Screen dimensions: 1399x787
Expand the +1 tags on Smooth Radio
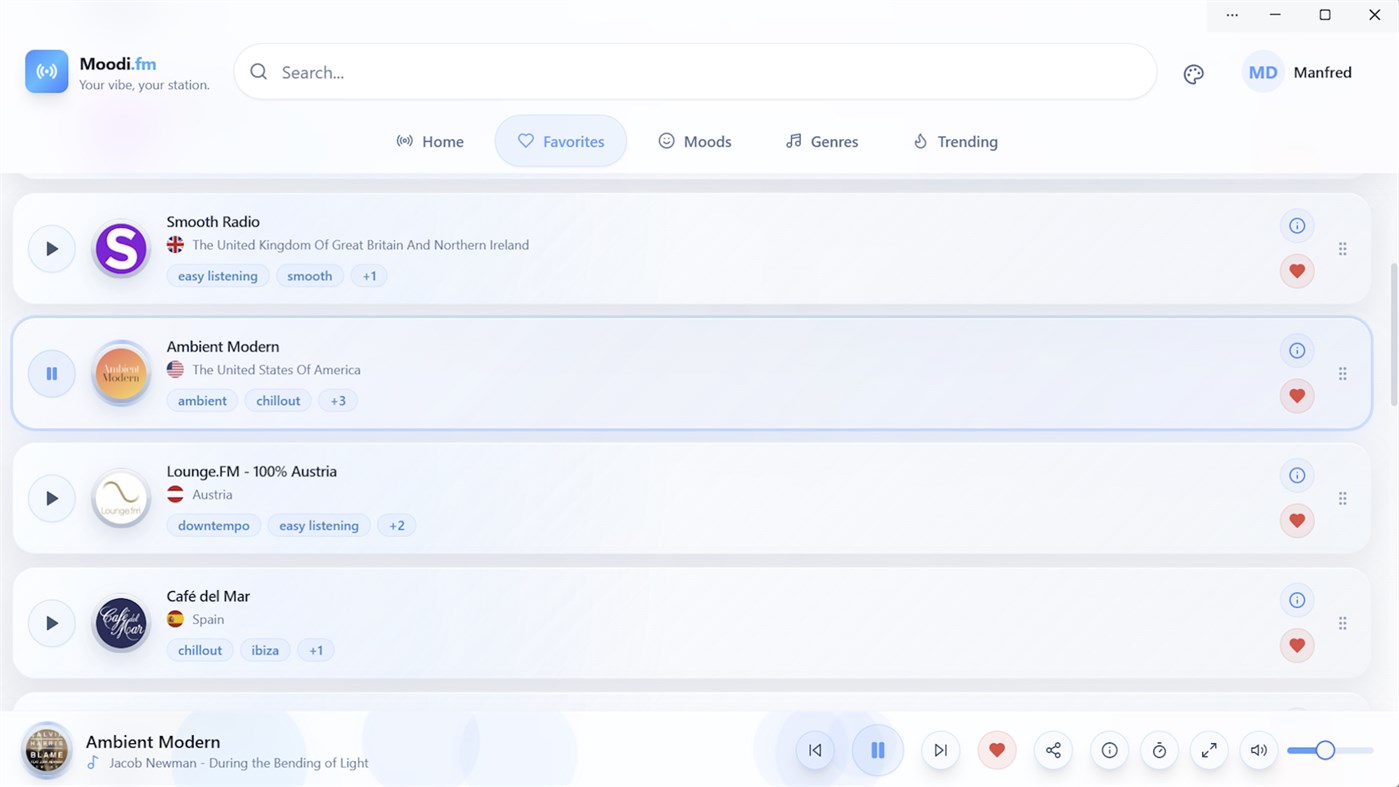tap(369, 276)
